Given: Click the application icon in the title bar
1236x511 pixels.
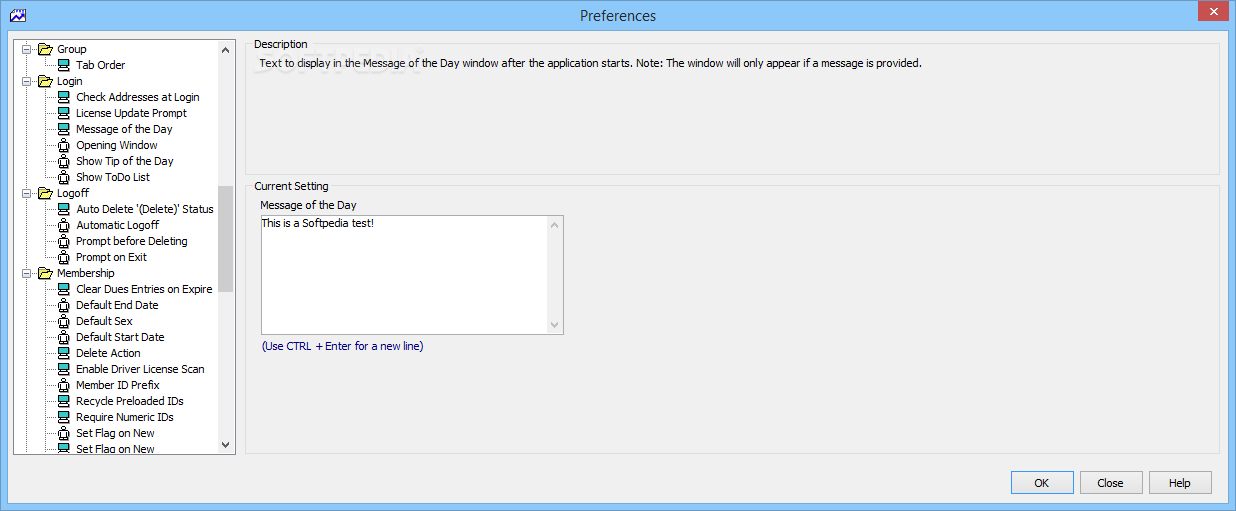Looking at the screenshot, I should [x=17, y=15].
